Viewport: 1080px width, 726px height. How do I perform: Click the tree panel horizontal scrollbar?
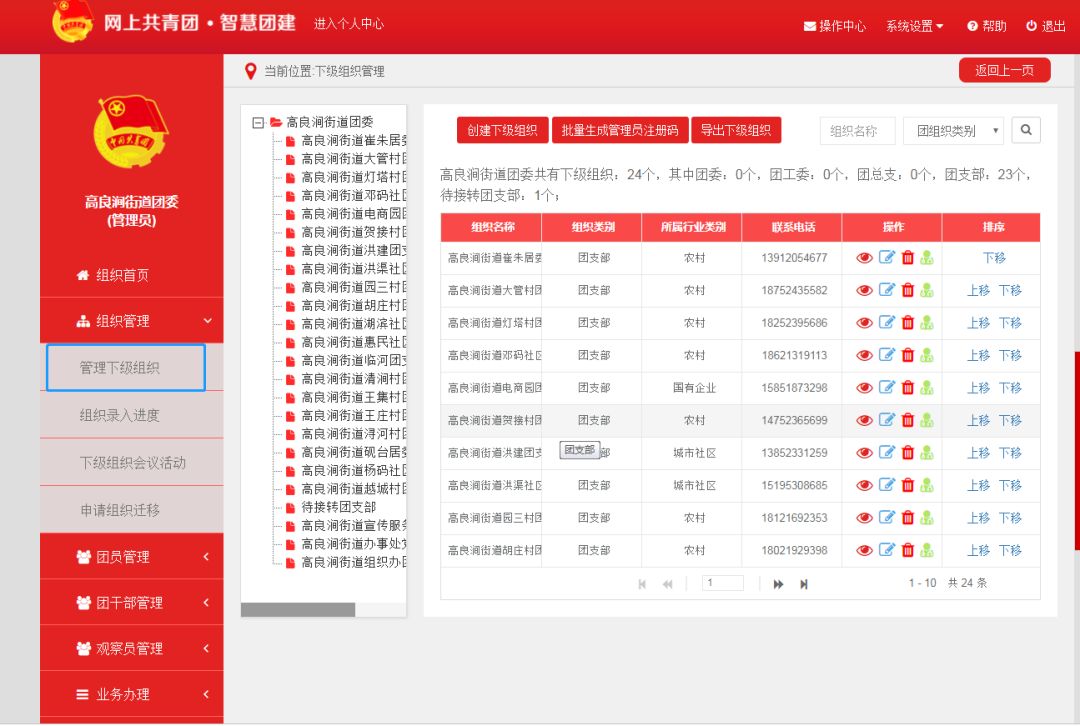(298, 610)
